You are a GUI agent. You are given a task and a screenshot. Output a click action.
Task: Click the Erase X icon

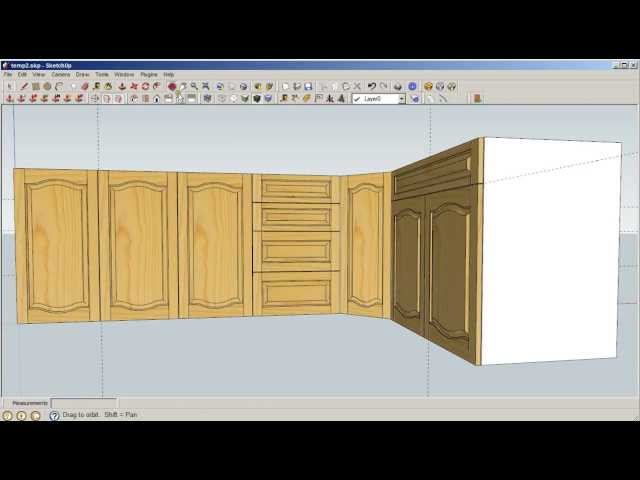(x=357, y=86)
